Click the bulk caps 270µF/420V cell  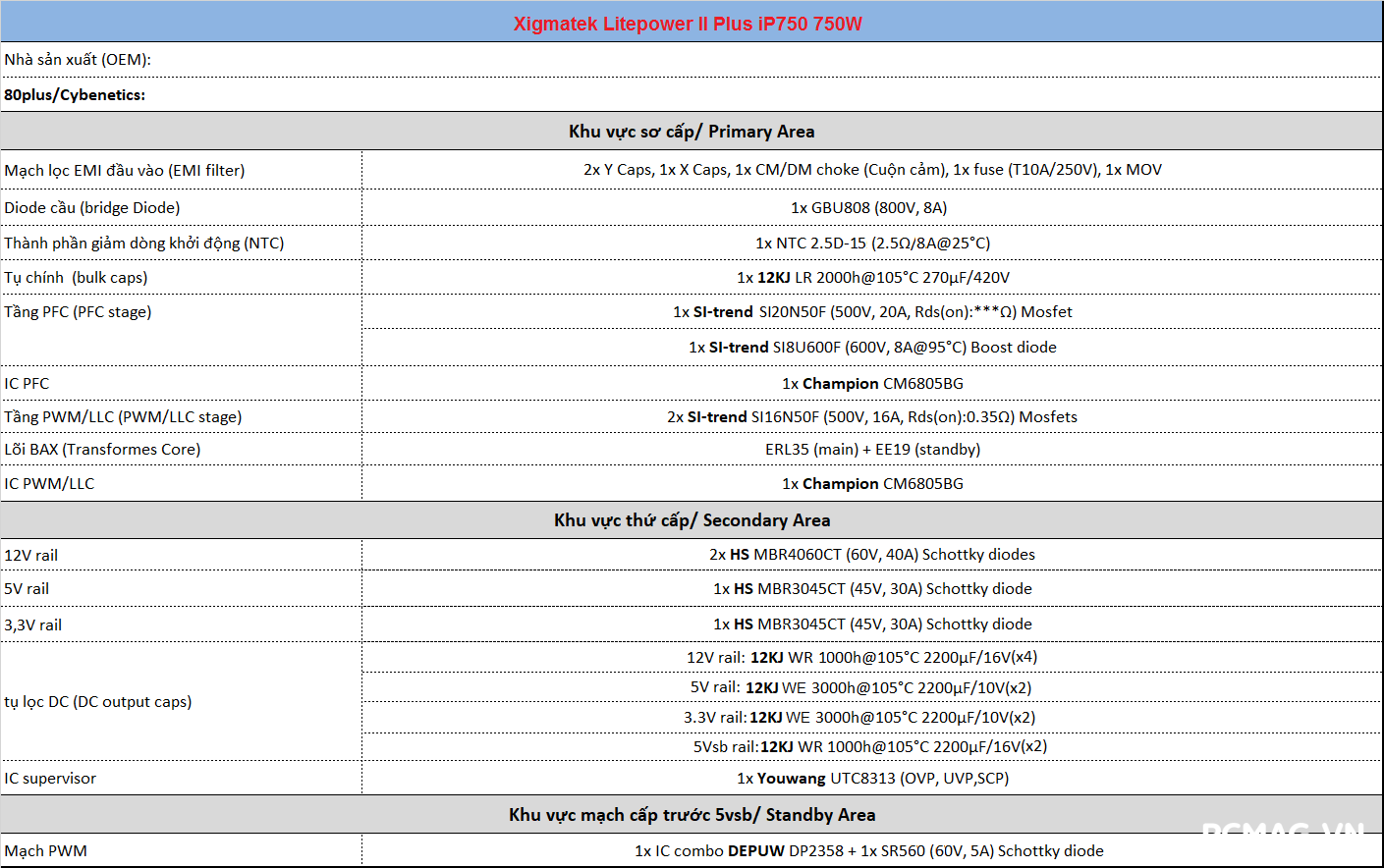point(871,278)
